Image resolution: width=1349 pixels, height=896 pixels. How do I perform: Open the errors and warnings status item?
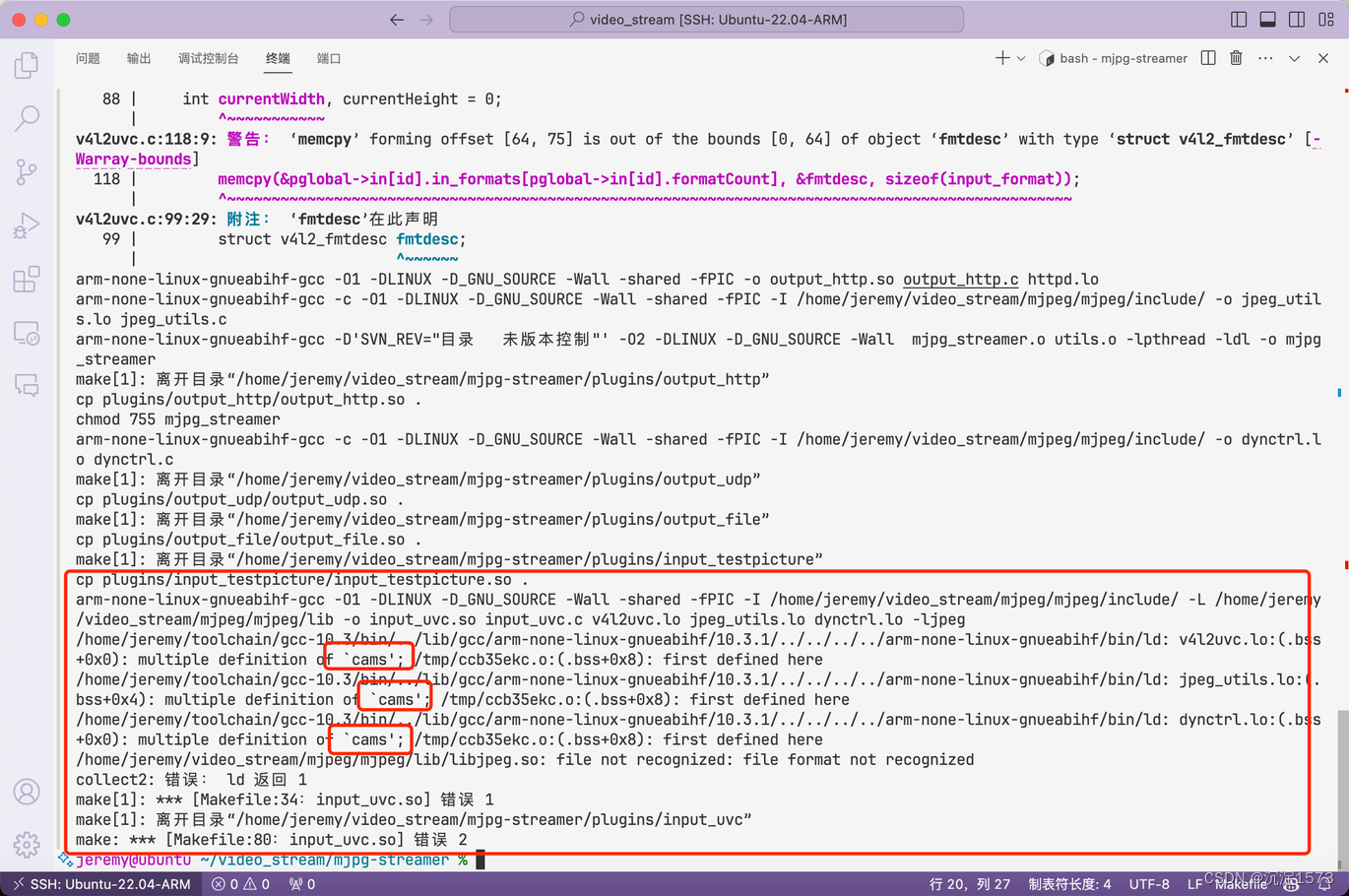pos(240,884)
